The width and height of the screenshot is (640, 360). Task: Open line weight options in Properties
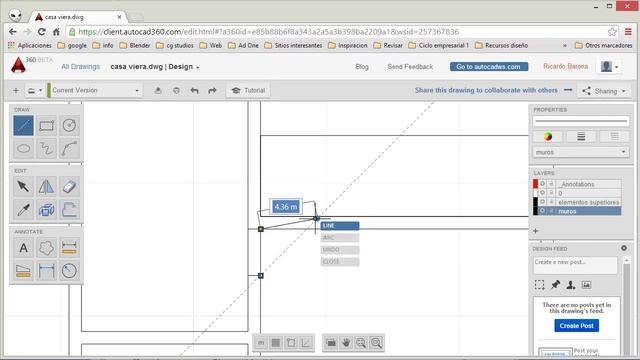coord(581,137)
